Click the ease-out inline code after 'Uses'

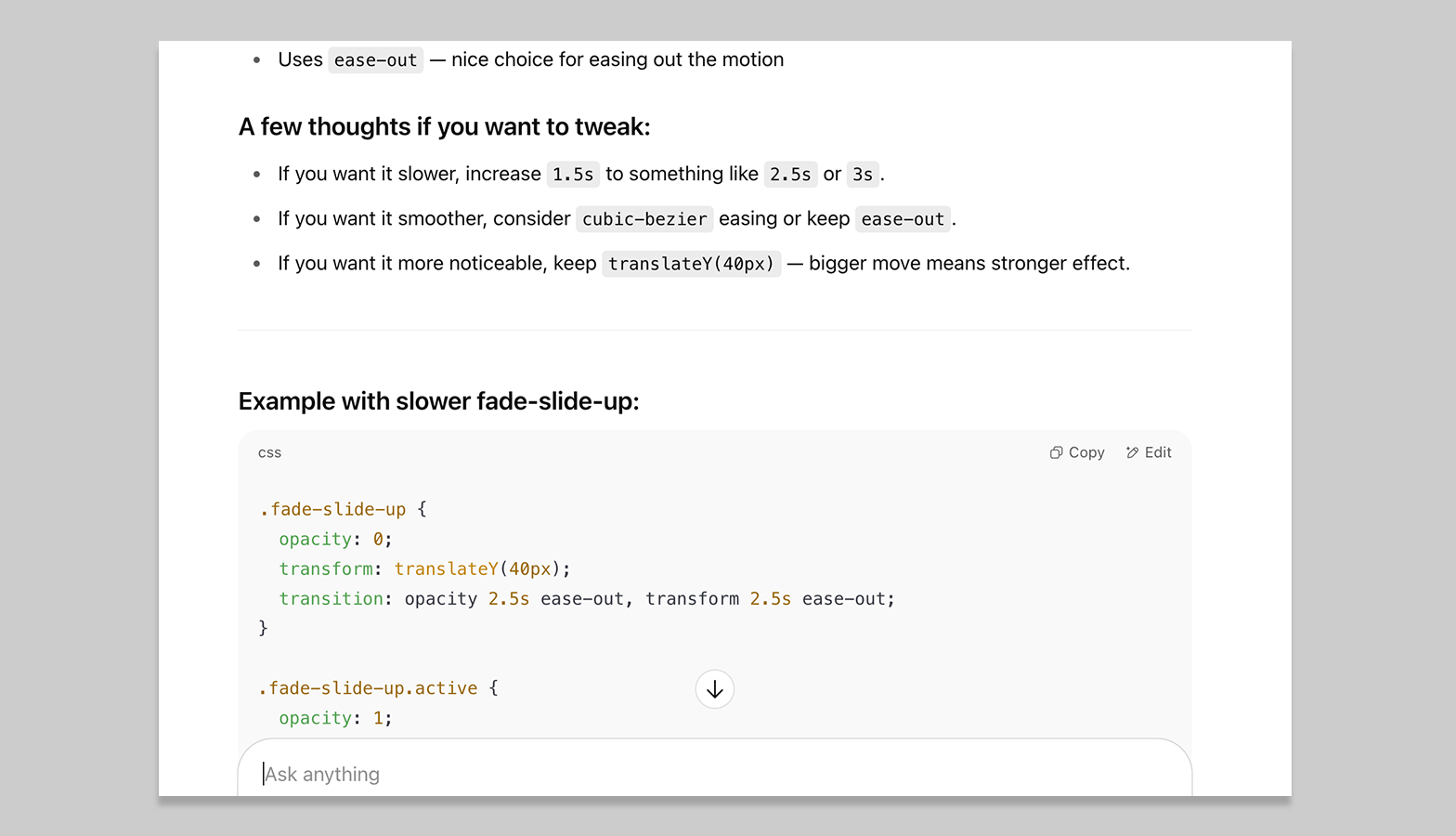375,60
